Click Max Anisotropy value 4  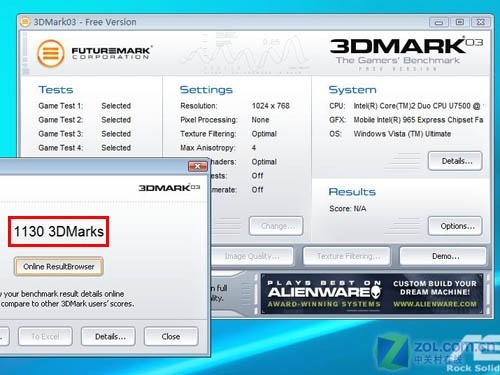coord(254,148)
